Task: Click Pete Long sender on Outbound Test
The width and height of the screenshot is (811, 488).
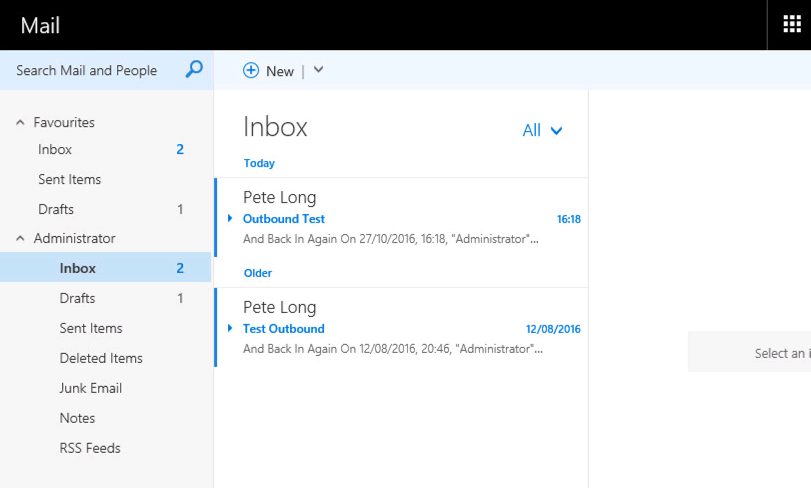Action: (x=279, y=197)
